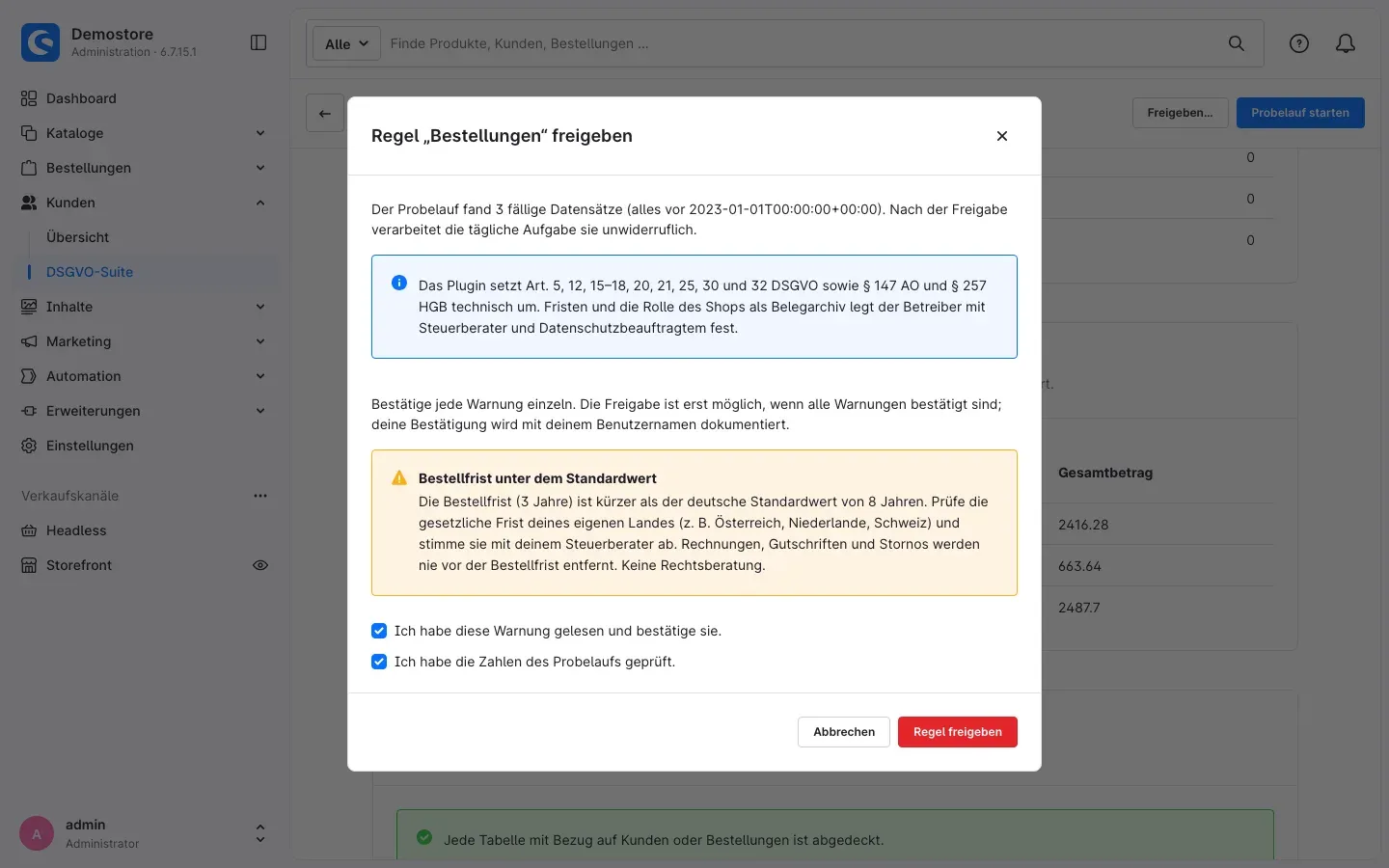Viewport: 1389px width, 868px height.
Task: Open the "Alle" search scope dropdown
Action: pyautogui.click(x=347, y=43)
